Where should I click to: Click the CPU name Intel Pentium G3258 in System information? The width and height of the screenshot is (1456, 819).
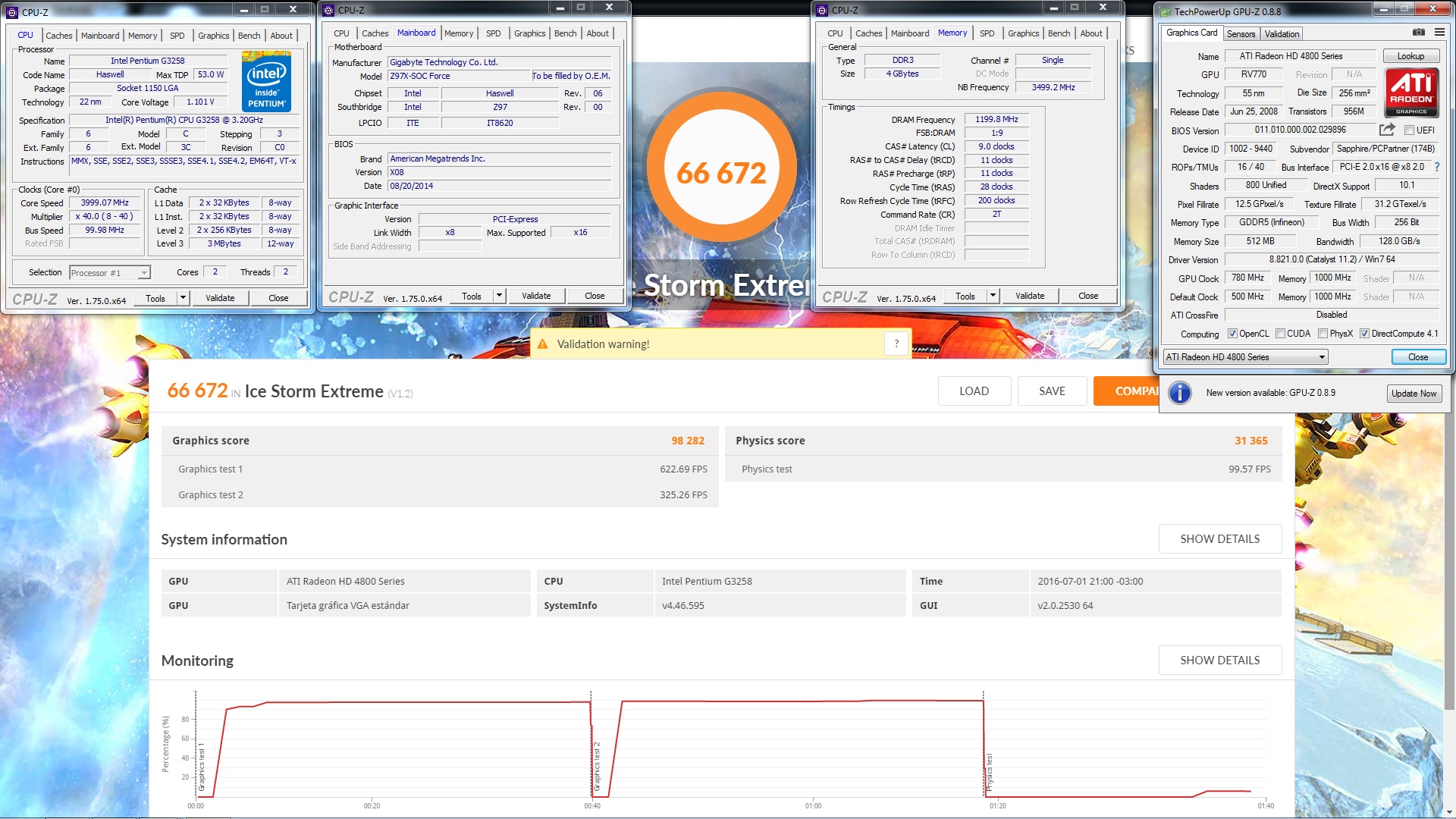tap(707, 582)
